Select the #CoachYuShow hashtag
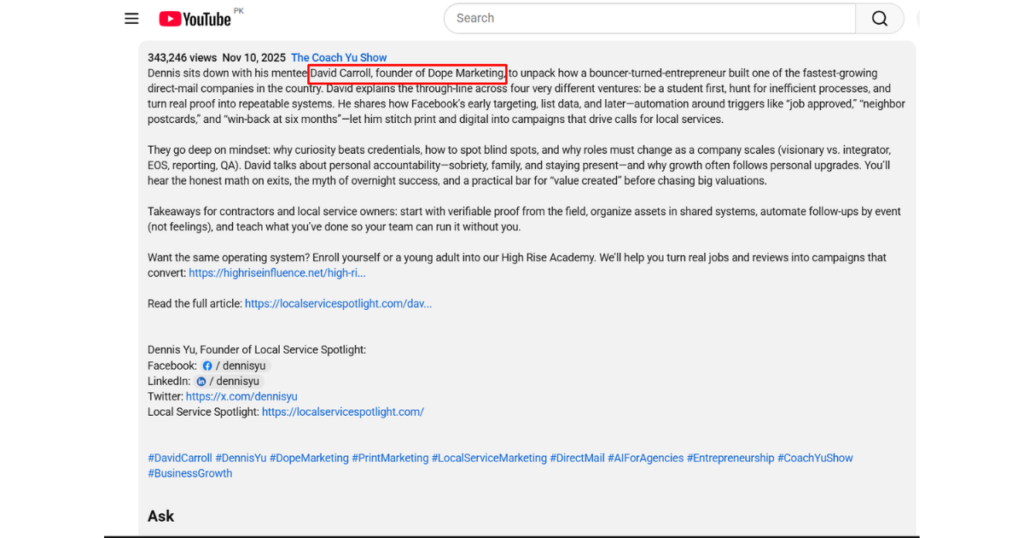1024x538 pixels. pos(815,458)
